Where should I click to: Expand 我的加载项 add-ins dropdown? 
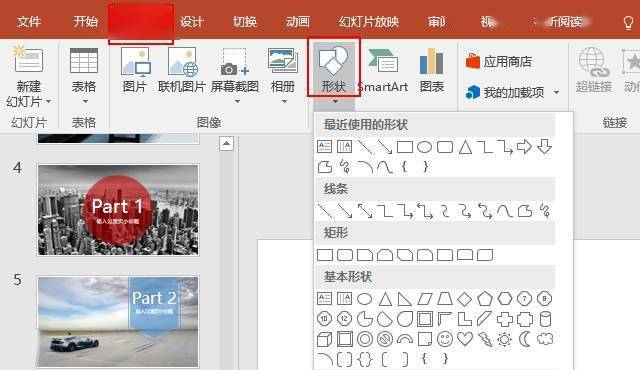point(556,93)
